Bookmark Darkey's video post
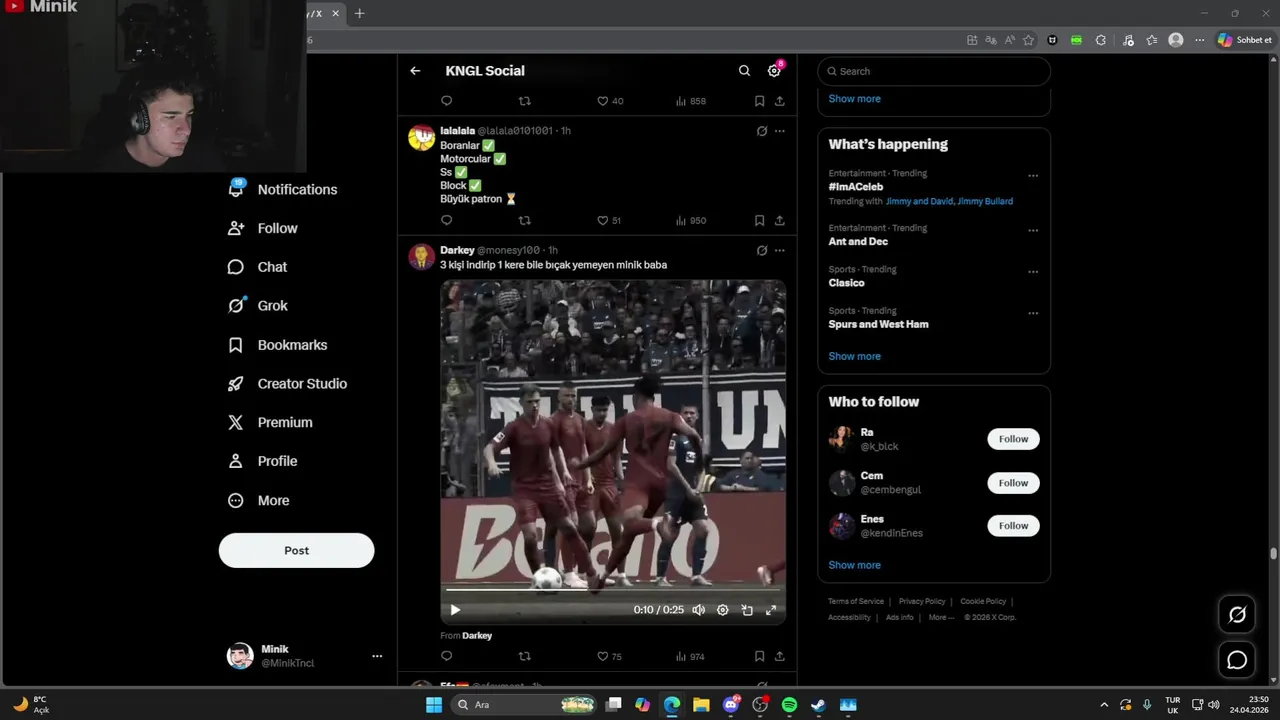The width and height of the screenshot is (1280, 720). (759, 656)
